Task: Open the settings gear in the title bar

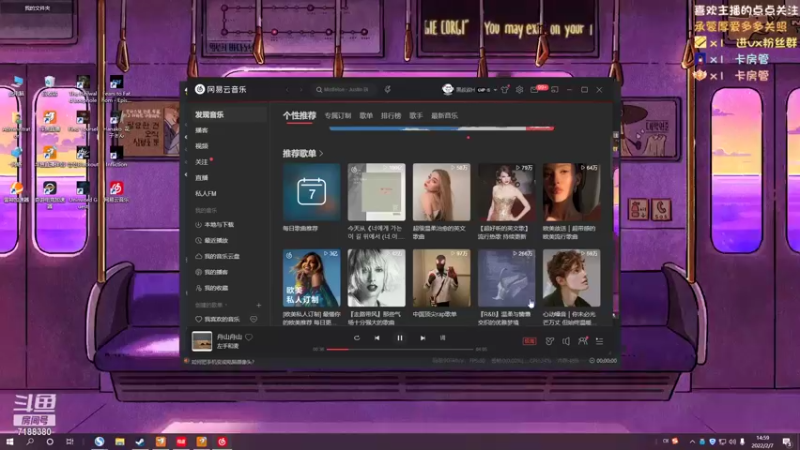Action: click(519, 90)
